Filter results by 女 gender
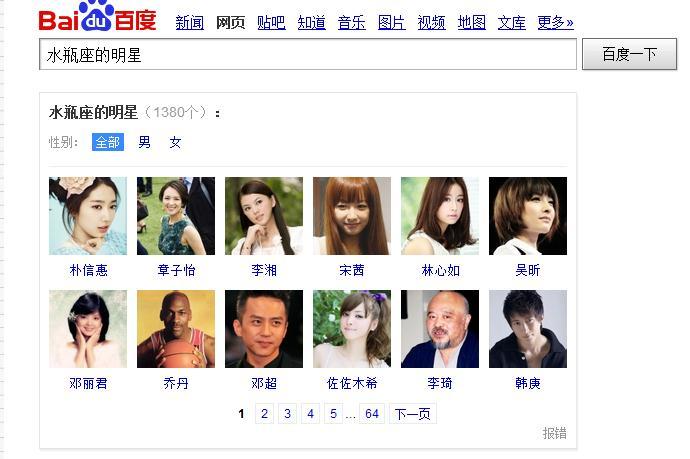 [x=175, y=142]
